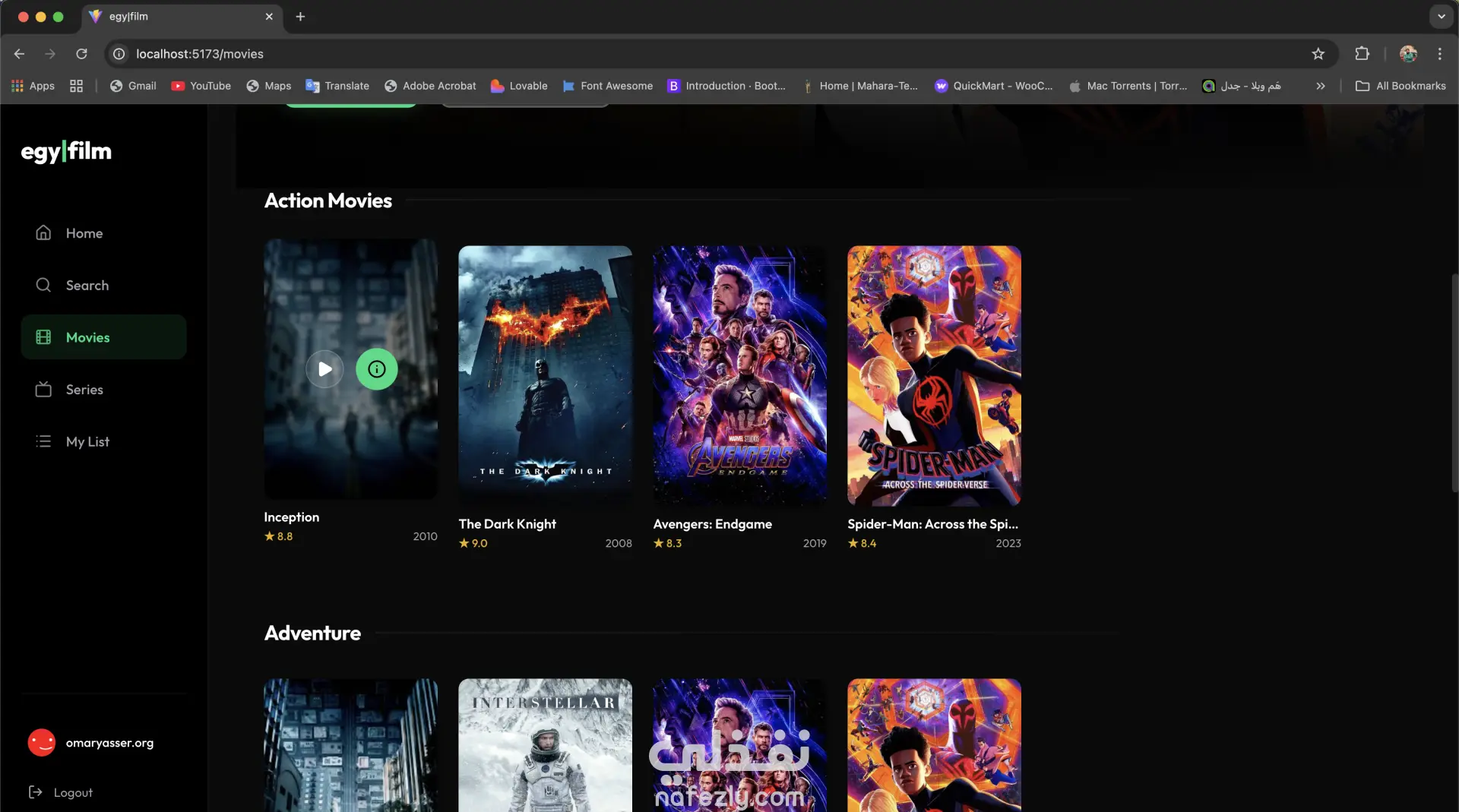This screenshot has width=1459, height=812.
Task: Open Adobe Acrobat bookmark
Action: (x=430, y=86)
